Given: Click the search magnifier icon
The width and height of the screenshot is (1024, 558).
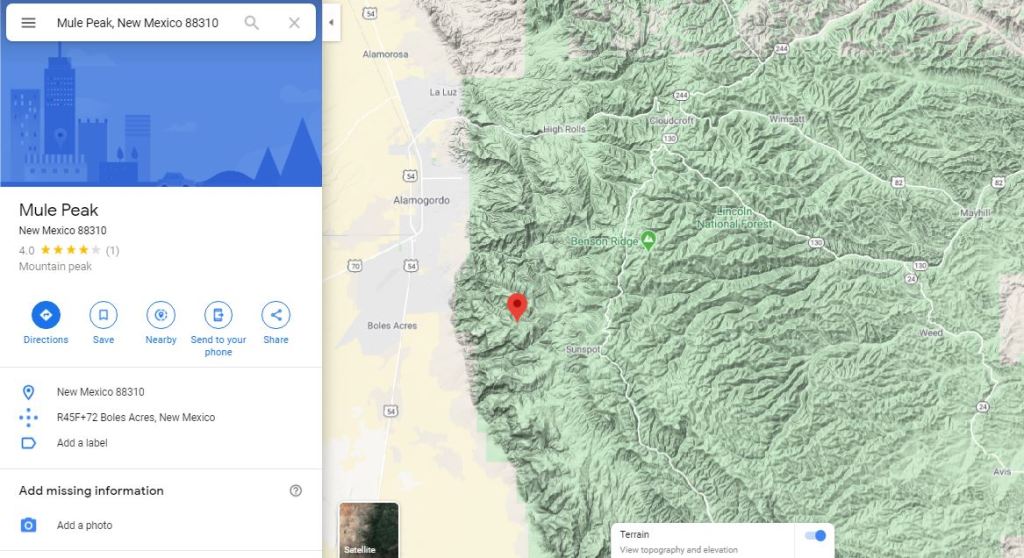Looking at the screenshot, I should click(x=251, y=23).
